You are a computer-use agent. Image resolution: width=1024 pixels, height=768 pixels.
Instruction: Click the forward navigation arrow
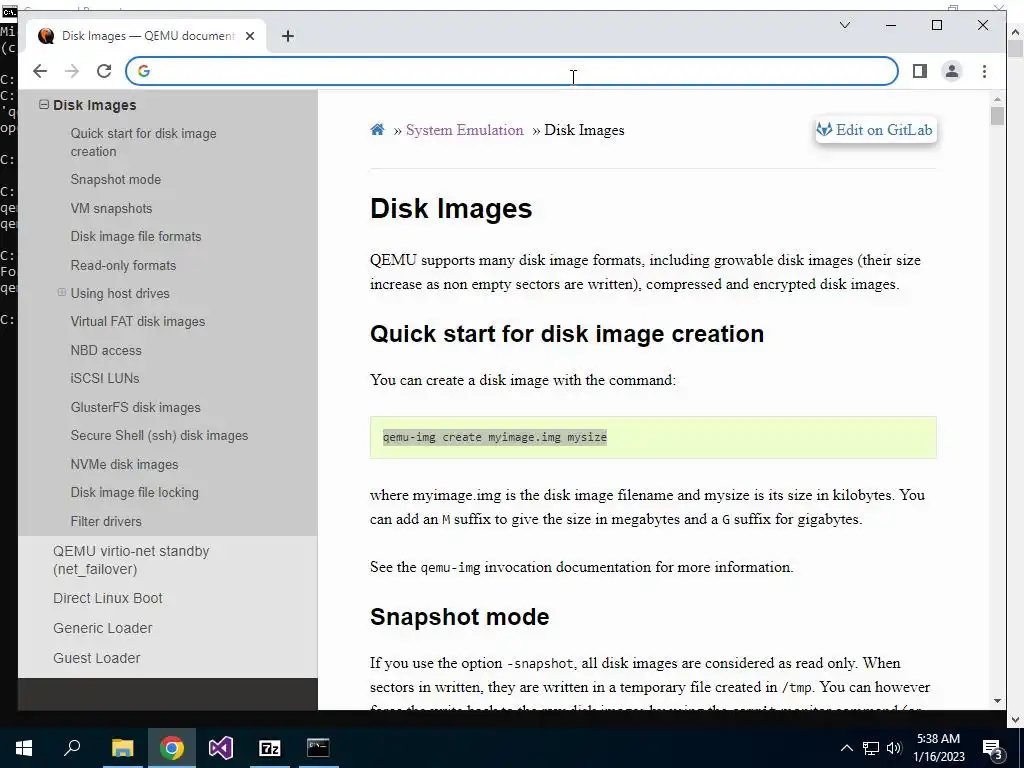(72, 71)
